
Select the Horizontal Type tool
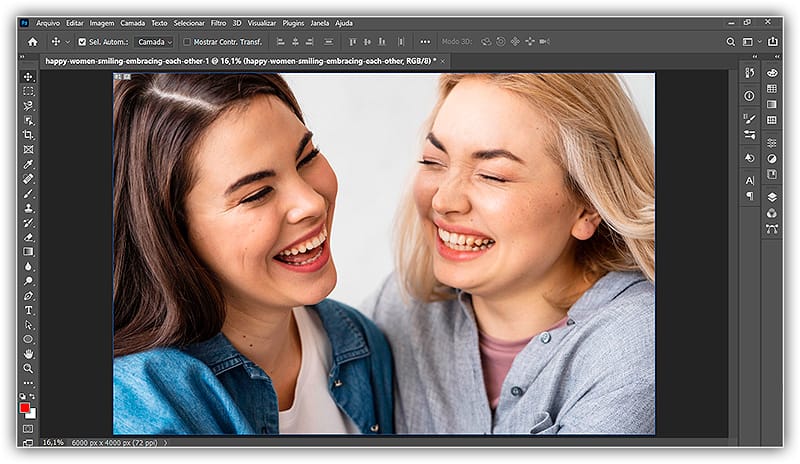pyautogui.click(x=28, y=310)
